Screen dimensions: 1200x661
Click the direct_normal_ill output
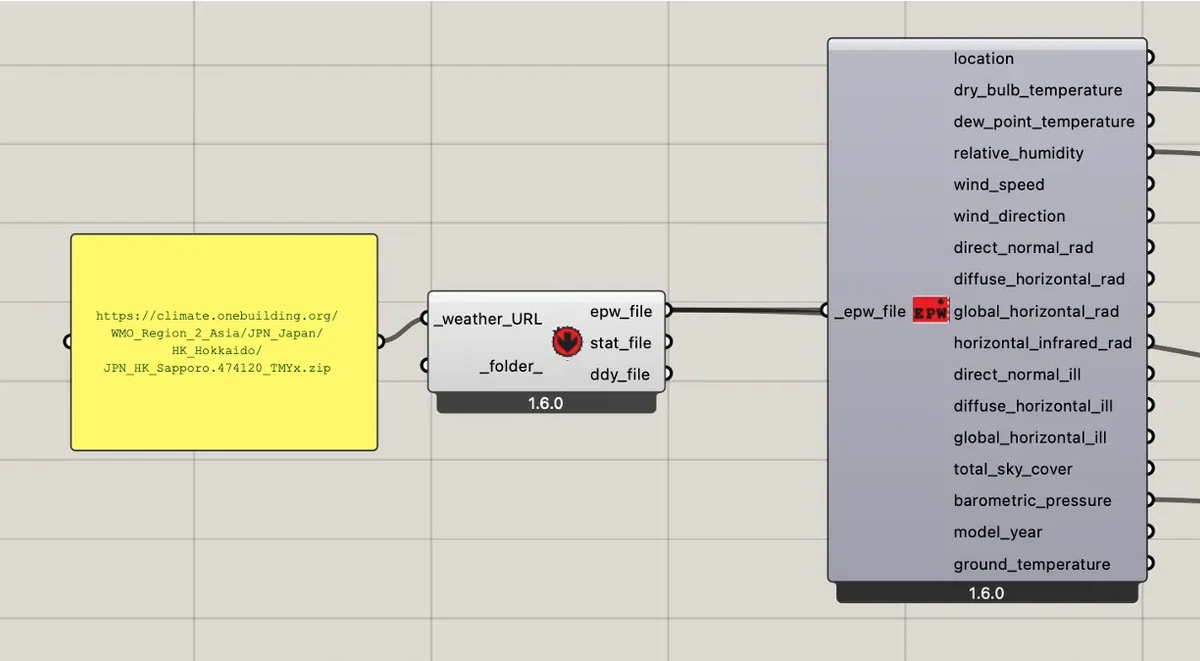[x=1017, y=374]
